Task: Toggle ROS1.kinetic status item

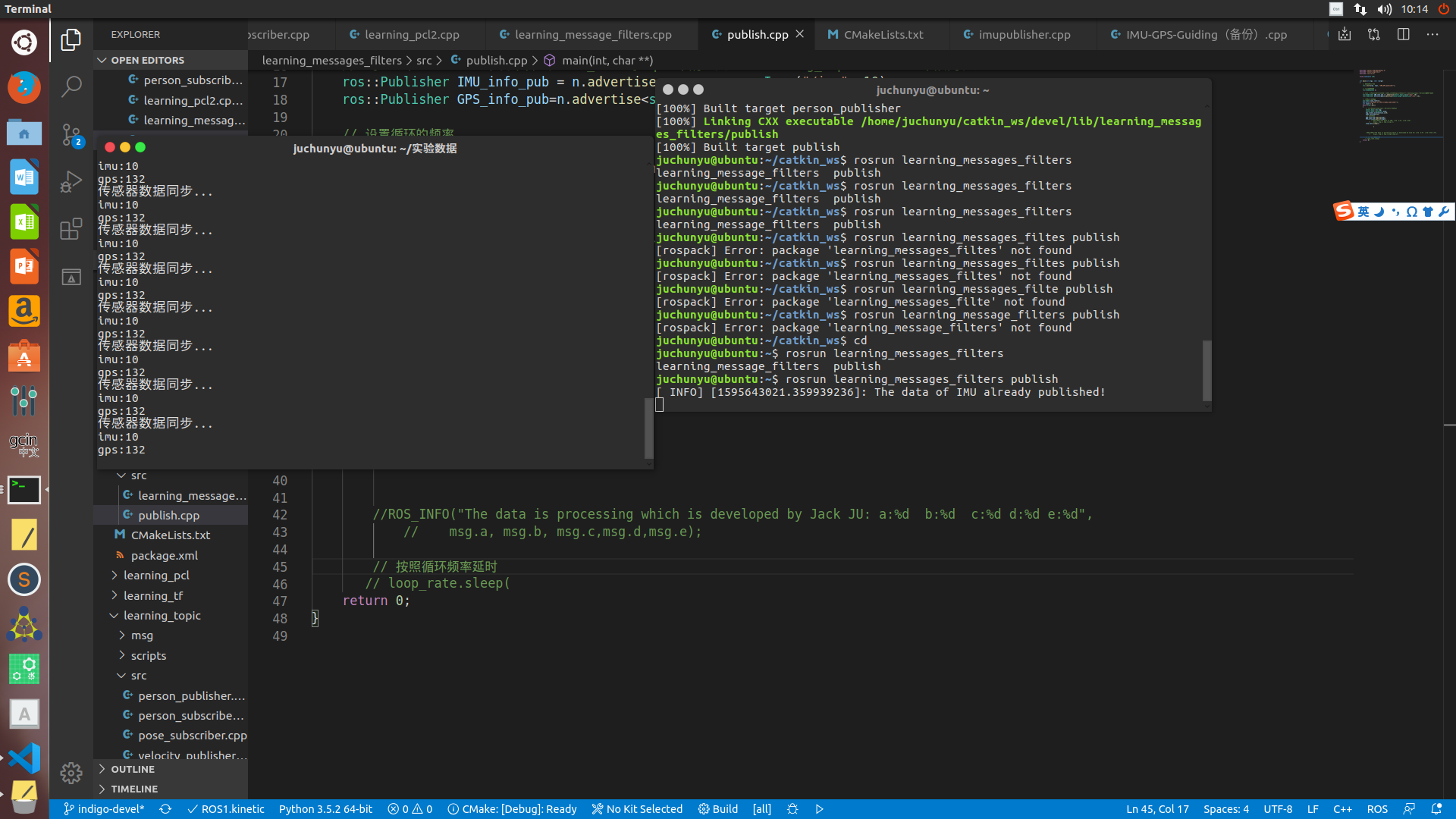Action: pos(226,809)
